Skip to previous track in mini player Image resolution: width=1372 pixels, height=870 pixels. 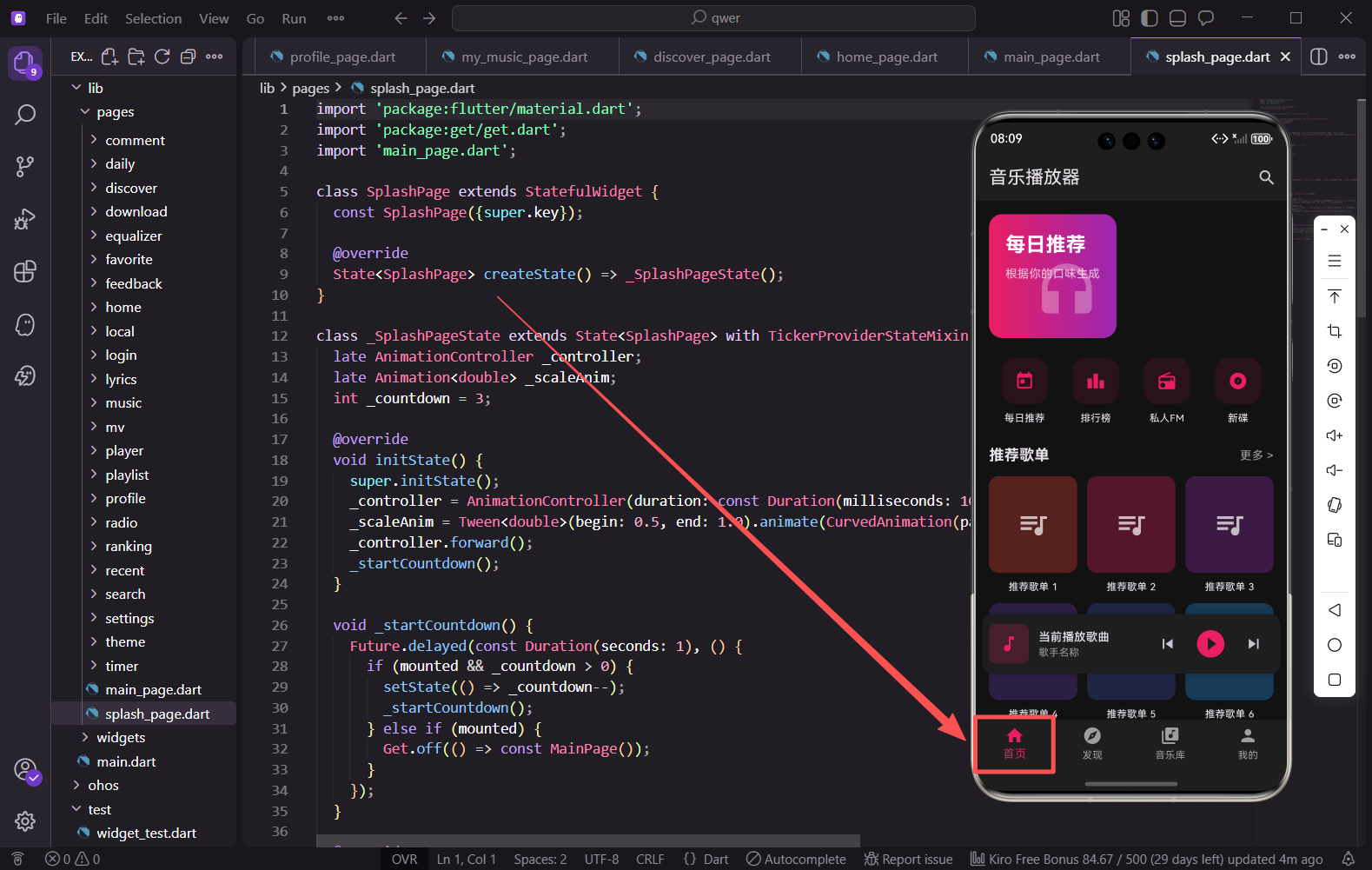click(1168, 644)
